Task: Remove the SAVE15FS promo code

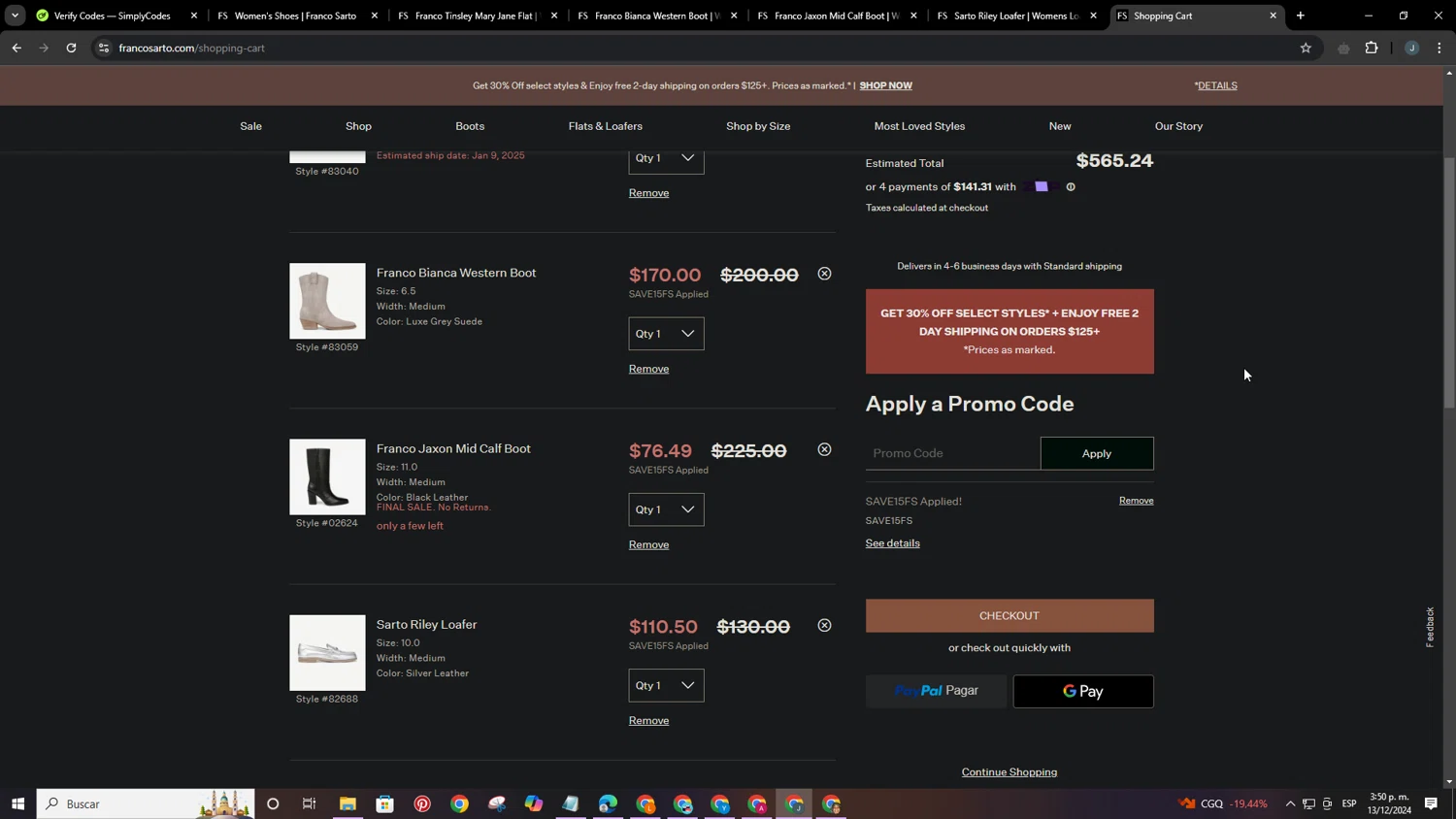Action: 1136,501
